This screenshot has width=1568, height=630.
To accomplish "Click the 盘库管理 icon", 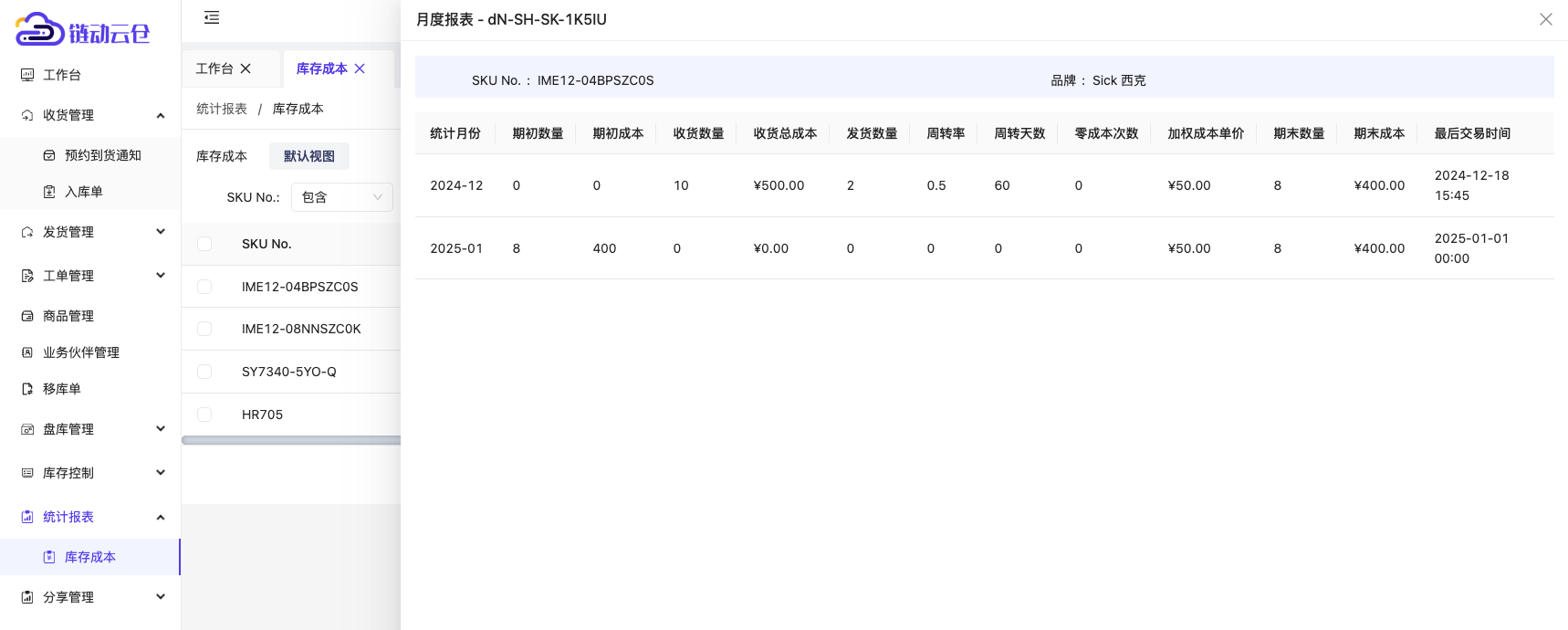I will (27, 429).
